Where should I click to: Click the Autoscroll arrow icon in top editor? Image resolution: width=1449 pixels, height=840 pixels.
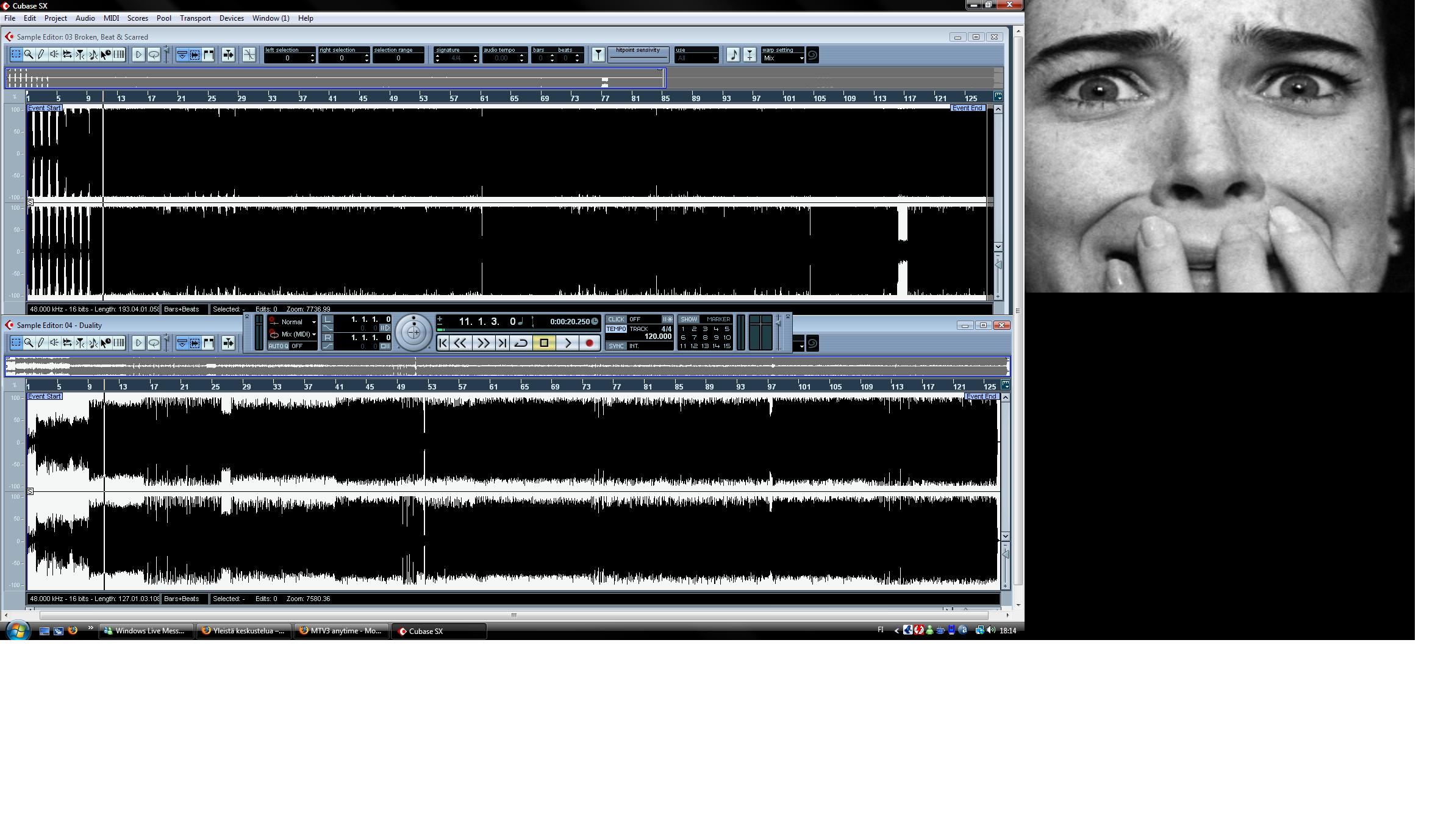pos(228,55)
